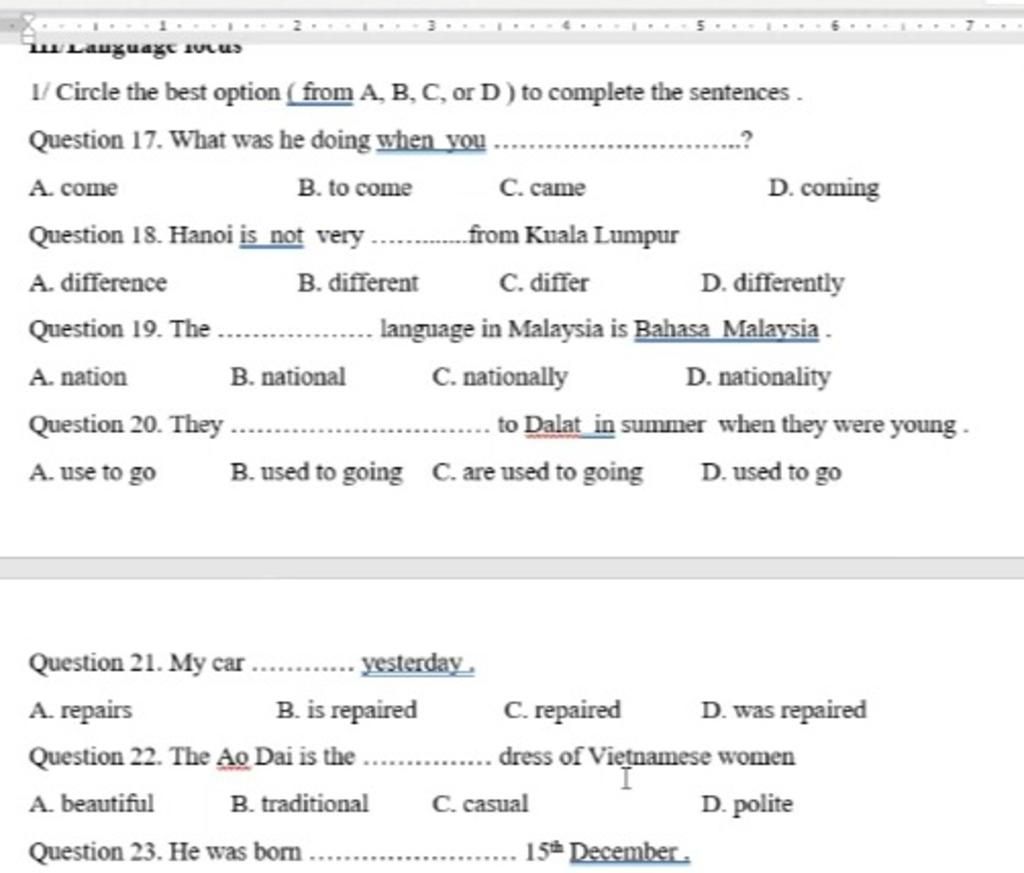The width and height of the screenshot is (1024, 873).
Task: Select answer 'B. is repaired'
Action: (x=347, y=710)
